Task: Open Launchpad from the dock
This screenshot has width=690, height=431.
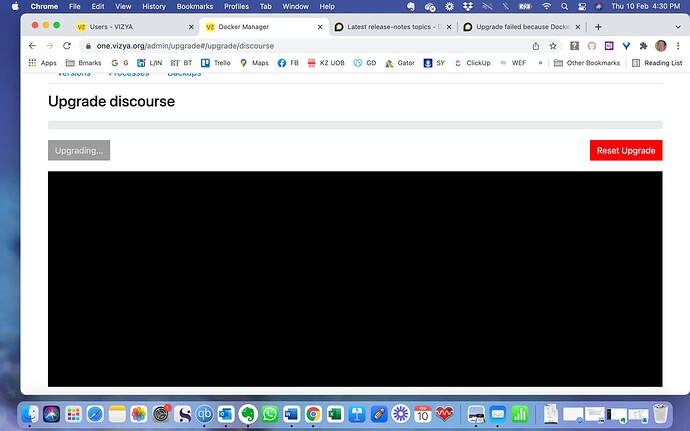Action: coord(73,414)
